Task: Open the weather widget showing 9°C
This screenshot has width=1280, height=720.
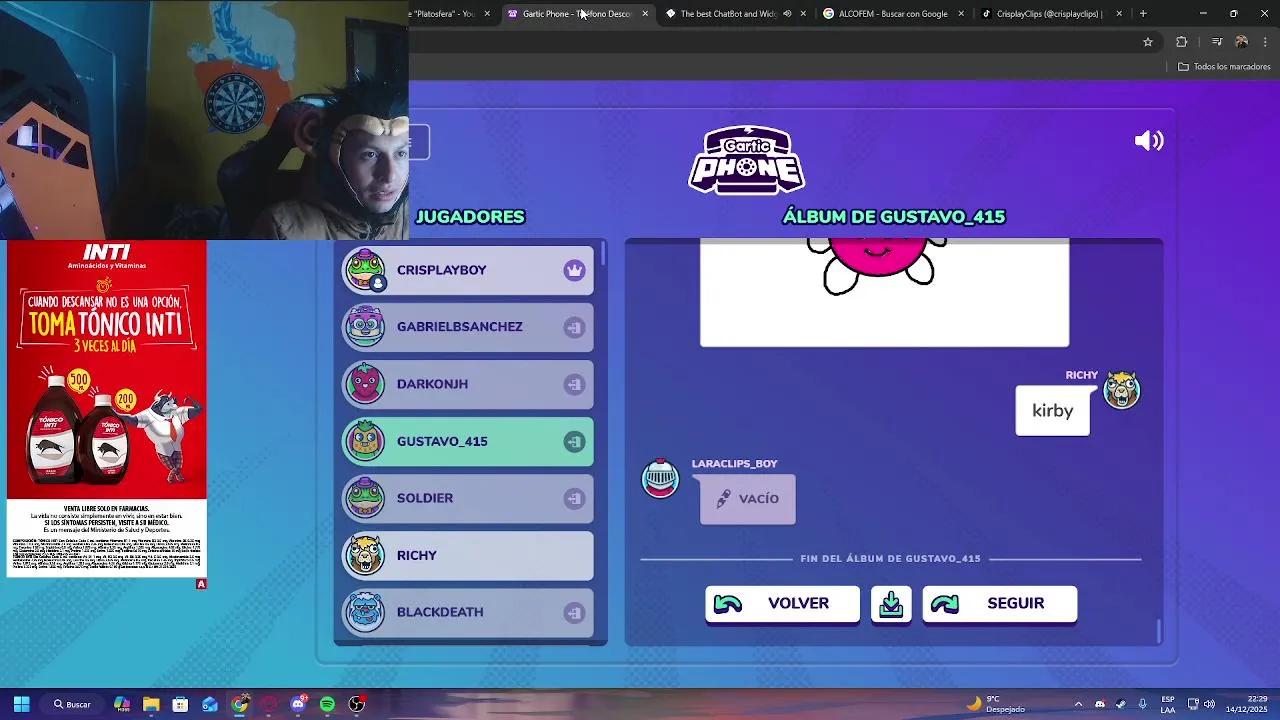Action: point(996,704)
